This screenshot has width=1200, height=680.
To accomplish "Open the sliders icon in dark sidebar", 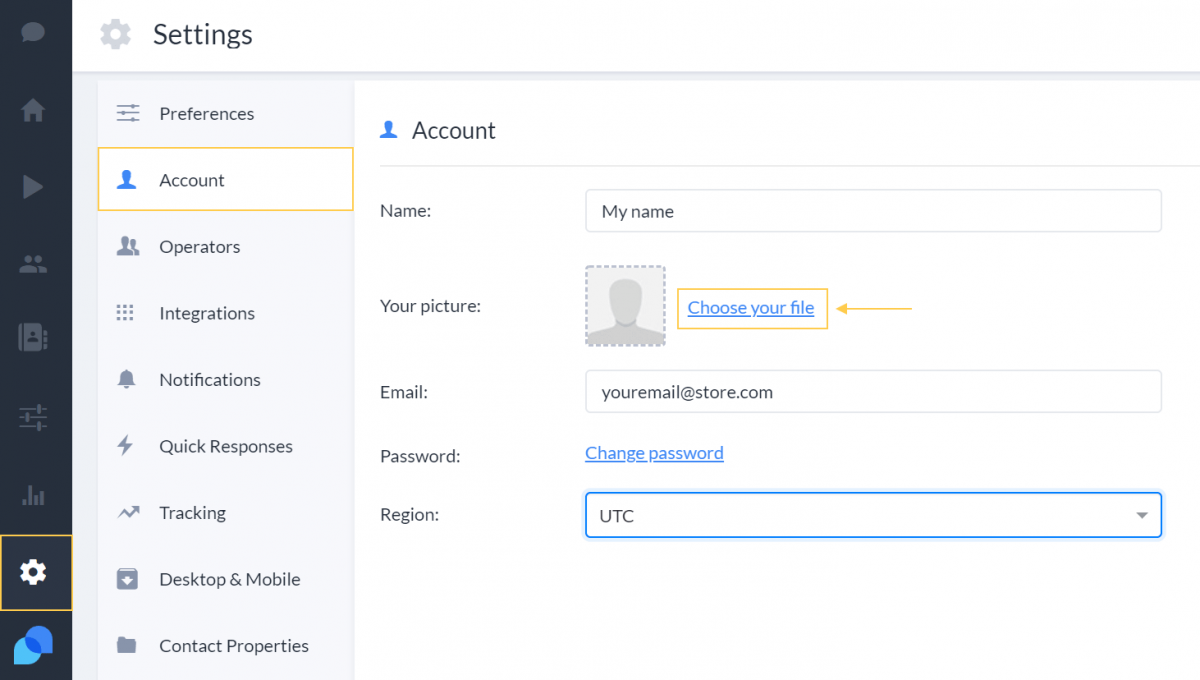I will 33,417.
